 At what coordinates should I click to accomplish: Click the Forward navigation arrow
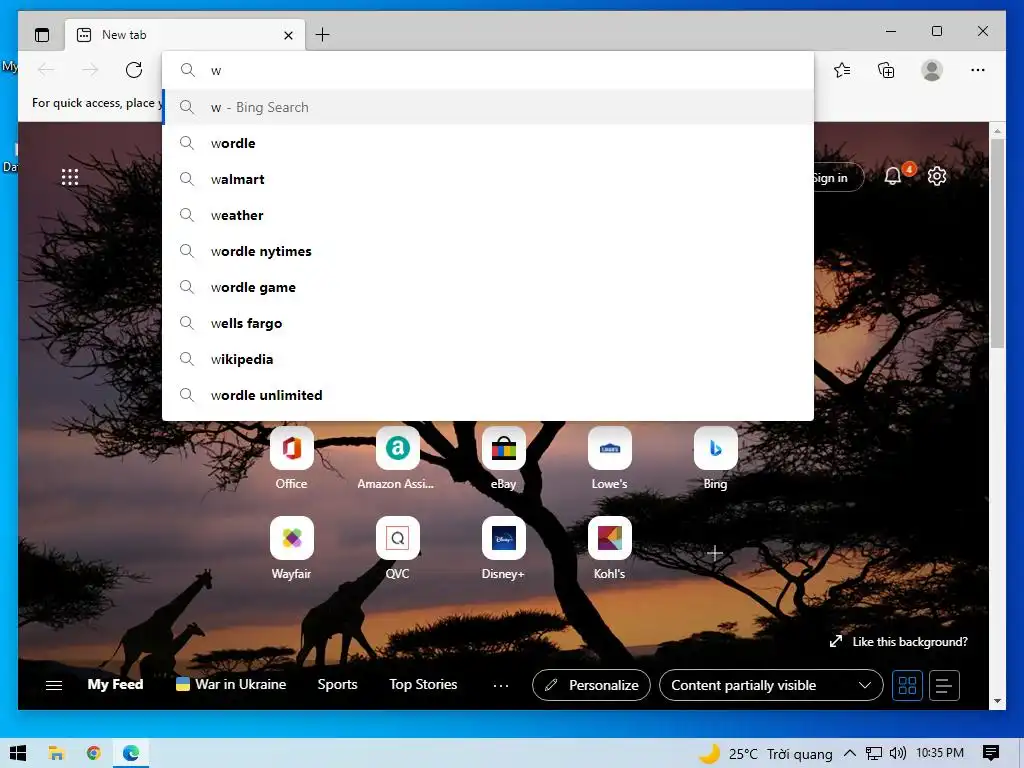click(90, 70)
